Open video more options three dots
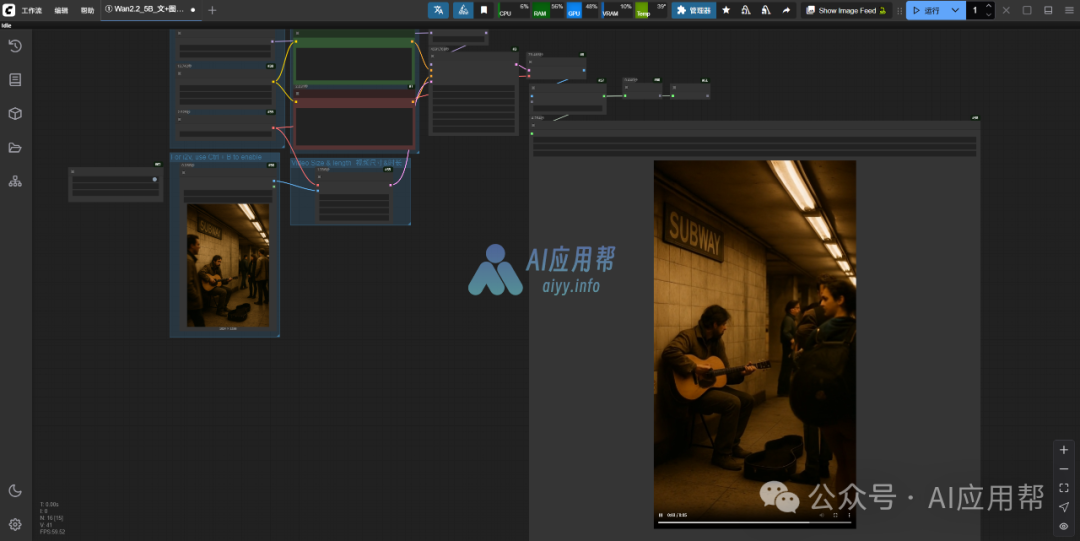The height and width of the screenshot is (541, 1080). 849,515
